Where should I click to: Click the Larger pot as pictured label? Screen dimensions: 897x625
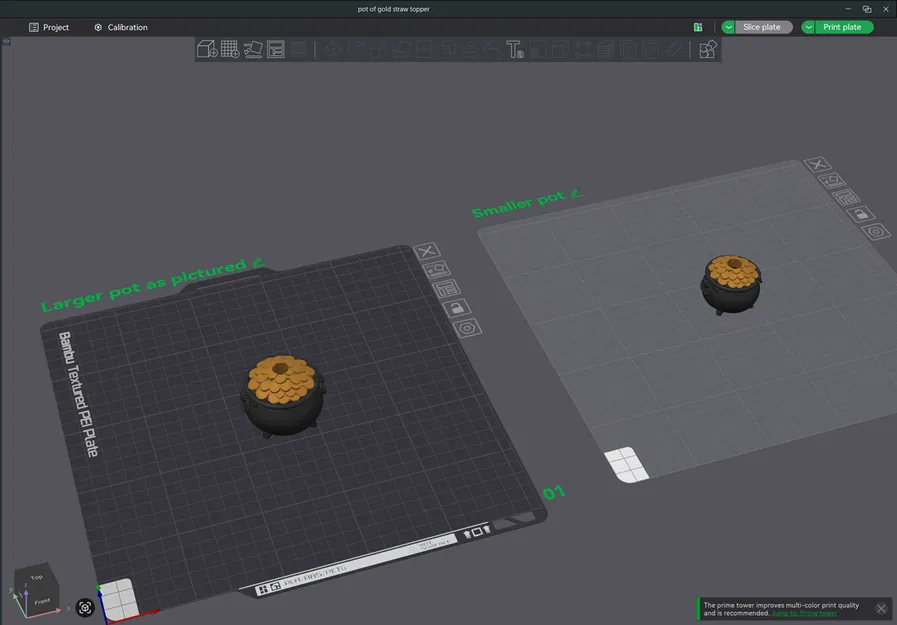144,285
